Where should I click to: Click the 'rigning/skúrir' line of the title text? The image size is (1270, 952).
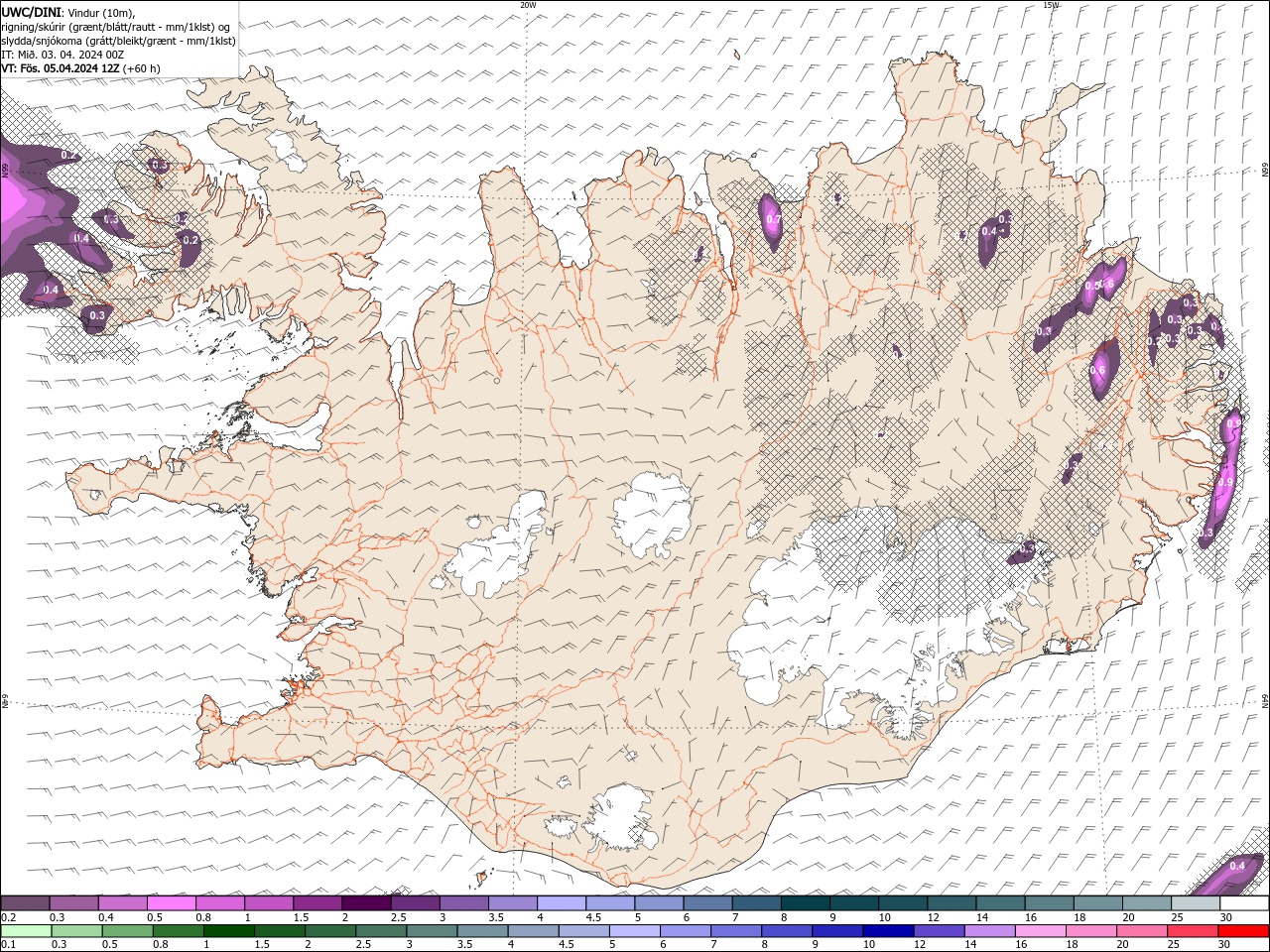pyautogui.click(x=117, y=27)
